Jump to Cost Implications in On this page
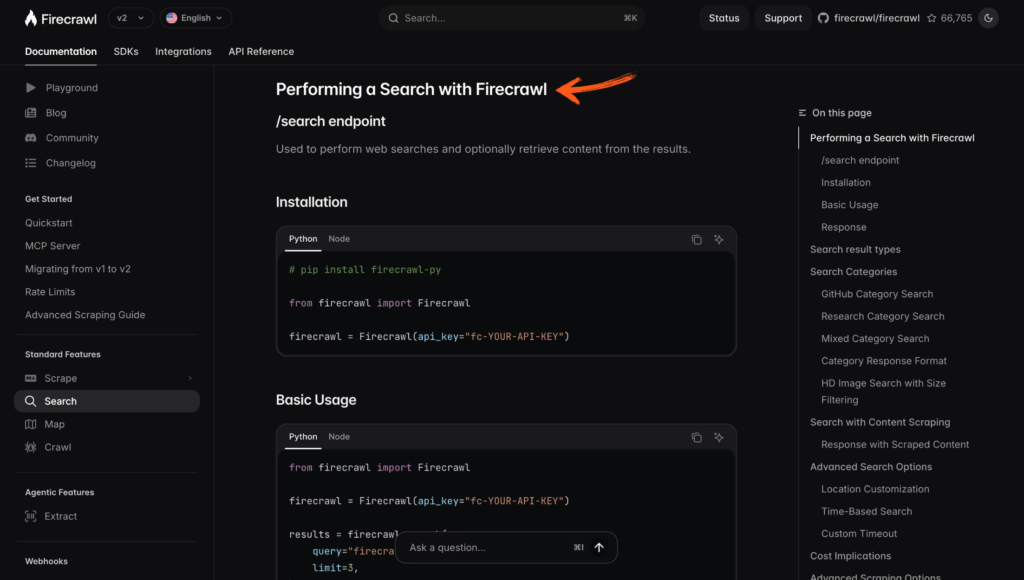The height and width of the screenshot is (580, 1024). 850,555
